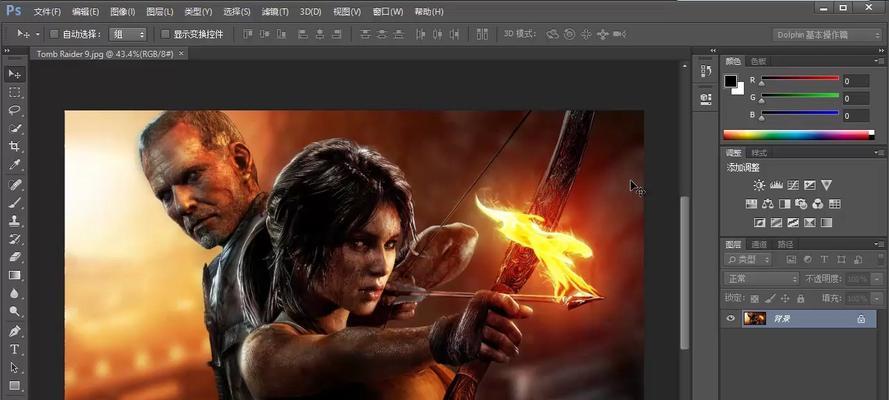
Task: Toggle type layer filter T icon
Action: (x=824, y=259)
